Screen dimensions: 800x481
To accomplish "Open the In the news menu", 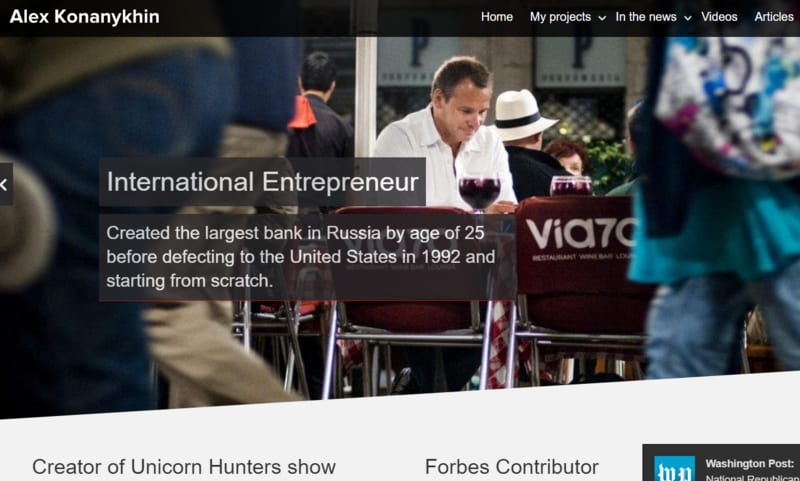I will (646, 17).
